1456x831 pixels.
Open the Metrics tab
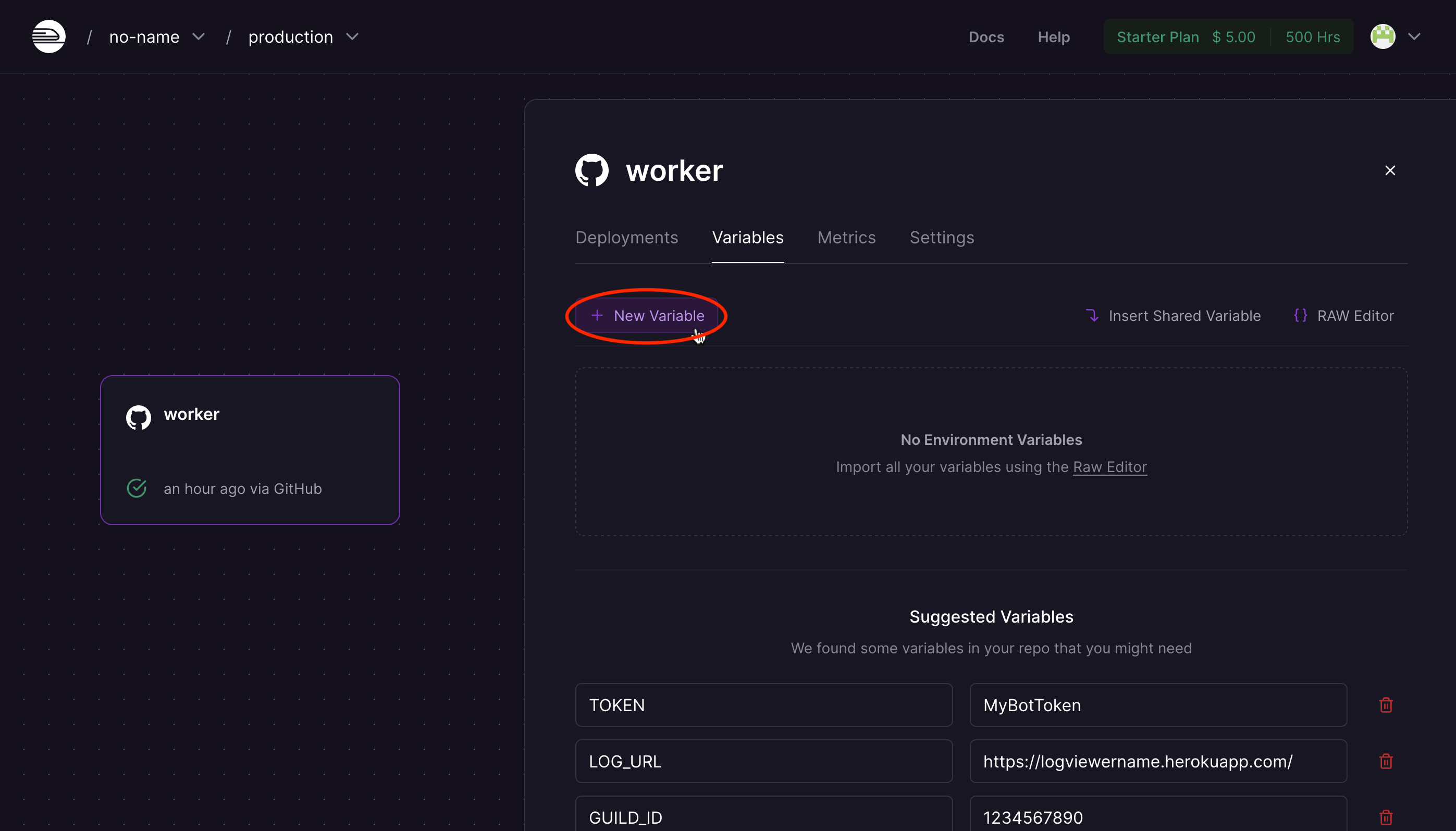coord(846,238)
